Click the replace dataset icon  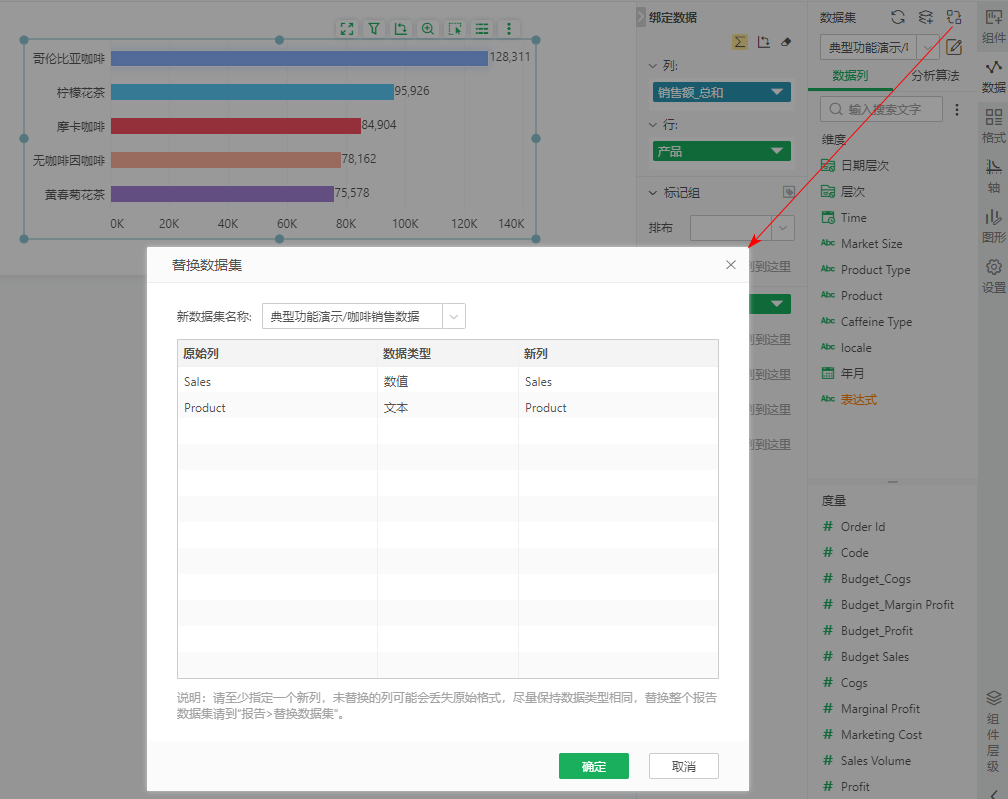pos(954,17)
